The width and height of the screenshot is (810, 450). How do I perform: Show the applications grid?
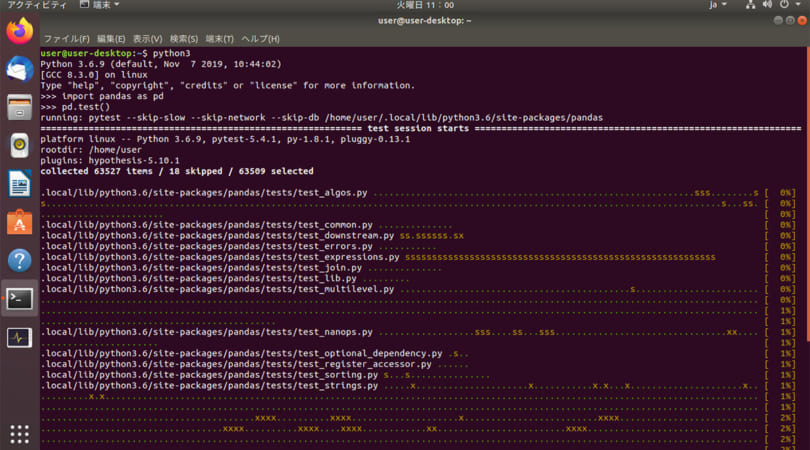point(20,434)
